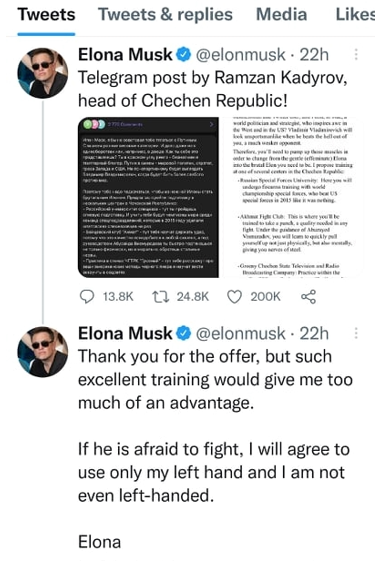Select the Tweets tab
Image resolution: width=377 pixels, height=561 pixels.
[46, 15]
